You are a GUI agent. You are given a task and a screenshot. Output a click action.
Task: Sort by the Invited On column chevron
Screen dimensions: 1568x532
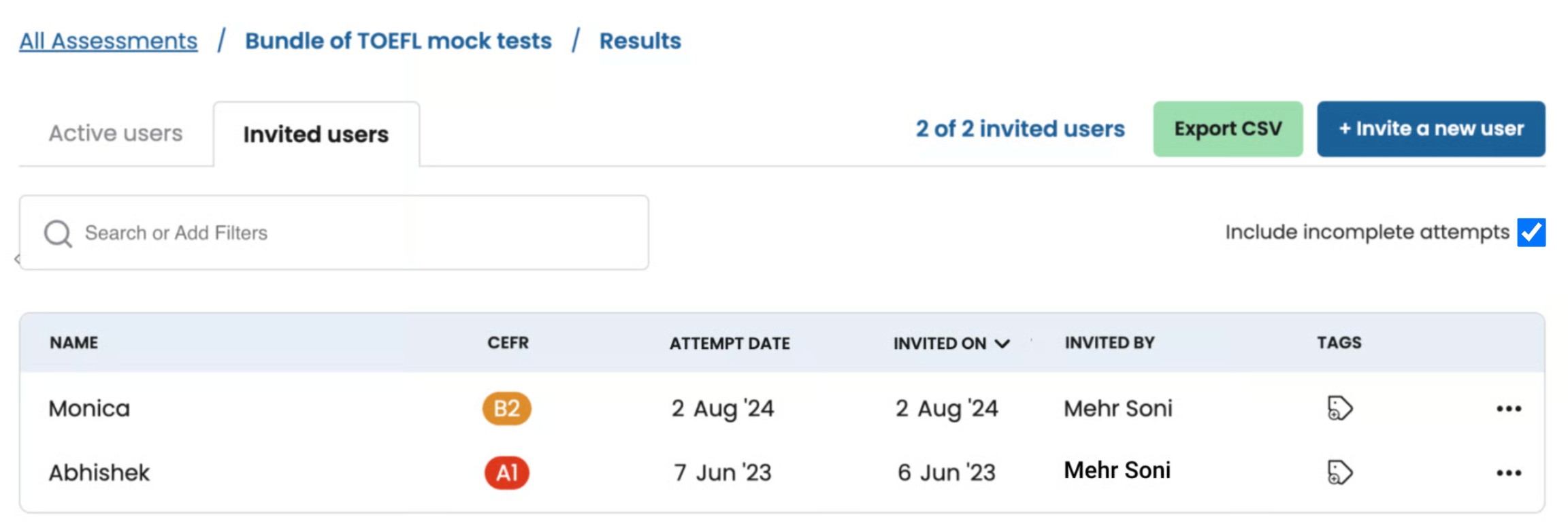pyautogui.click(x=1002, y=344)
